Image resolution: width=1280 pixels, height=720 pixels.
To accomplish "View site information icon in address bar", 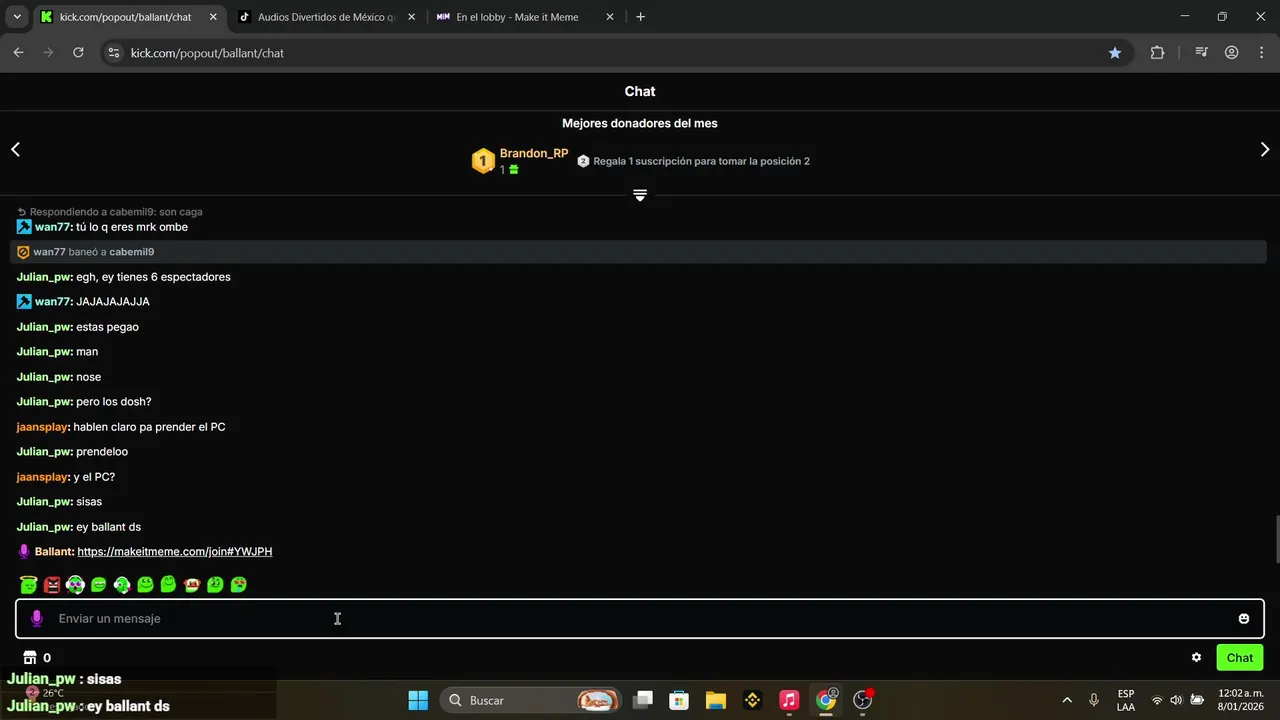I will (114, 53).
